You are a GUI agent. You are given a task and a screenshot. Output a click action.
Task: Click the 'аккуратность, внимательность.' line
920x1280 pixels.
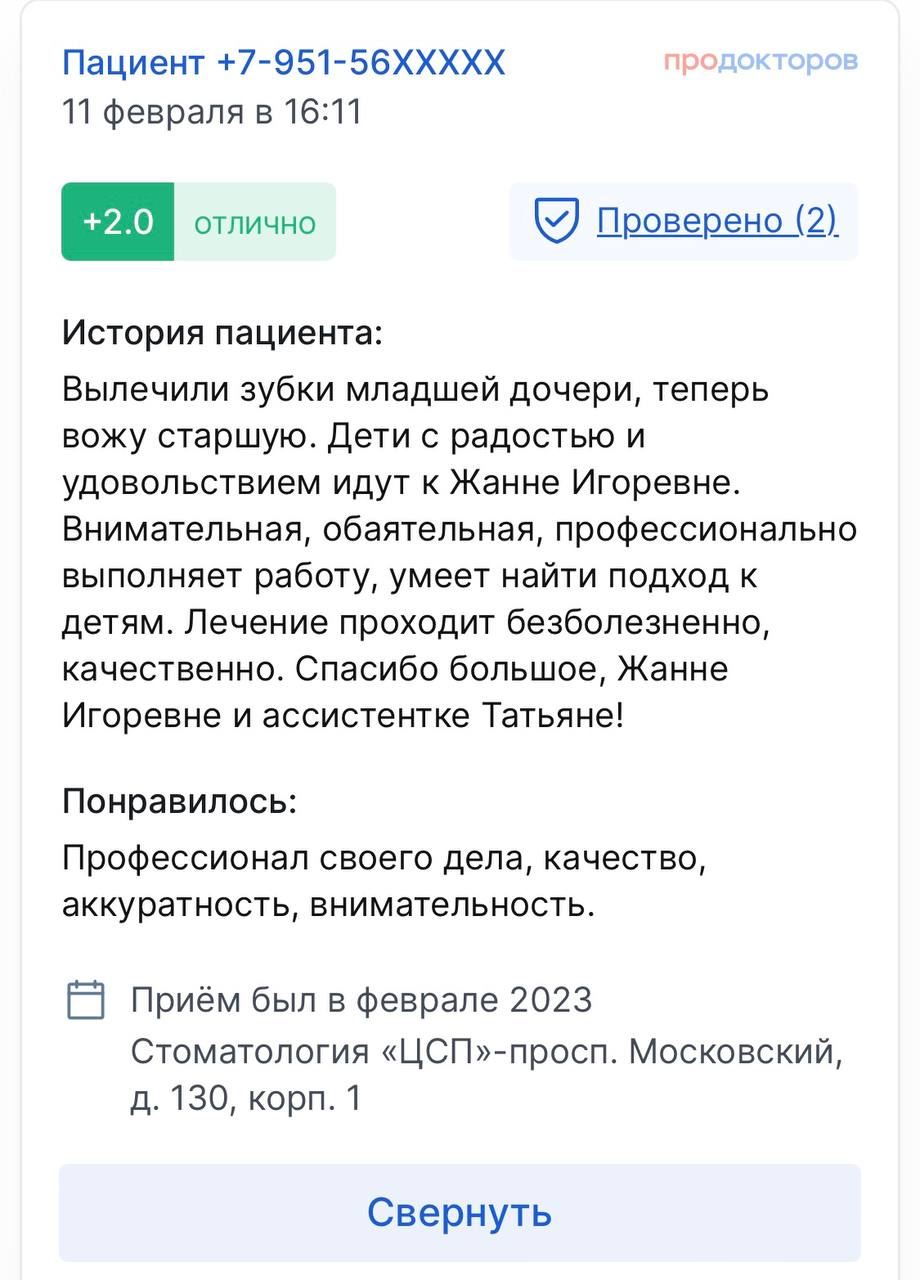coord(328,906)
